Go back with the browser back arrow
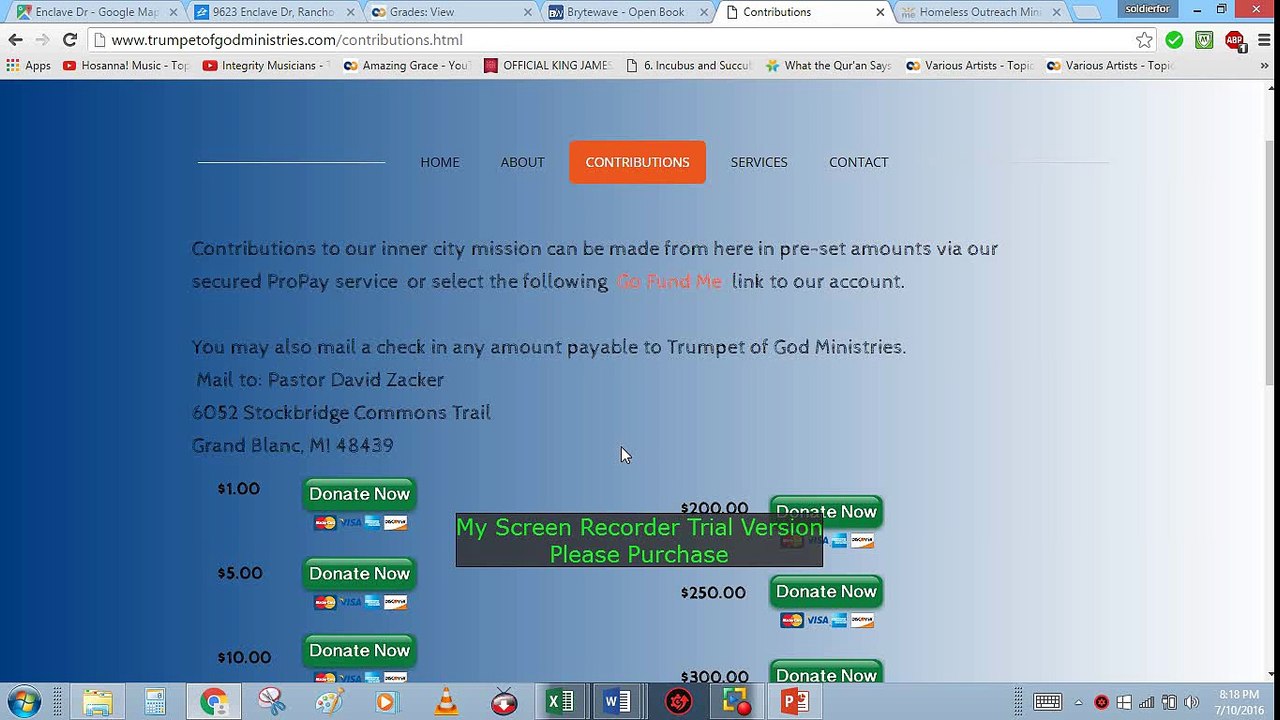The image size is (1280, 720). coord(15,40)
